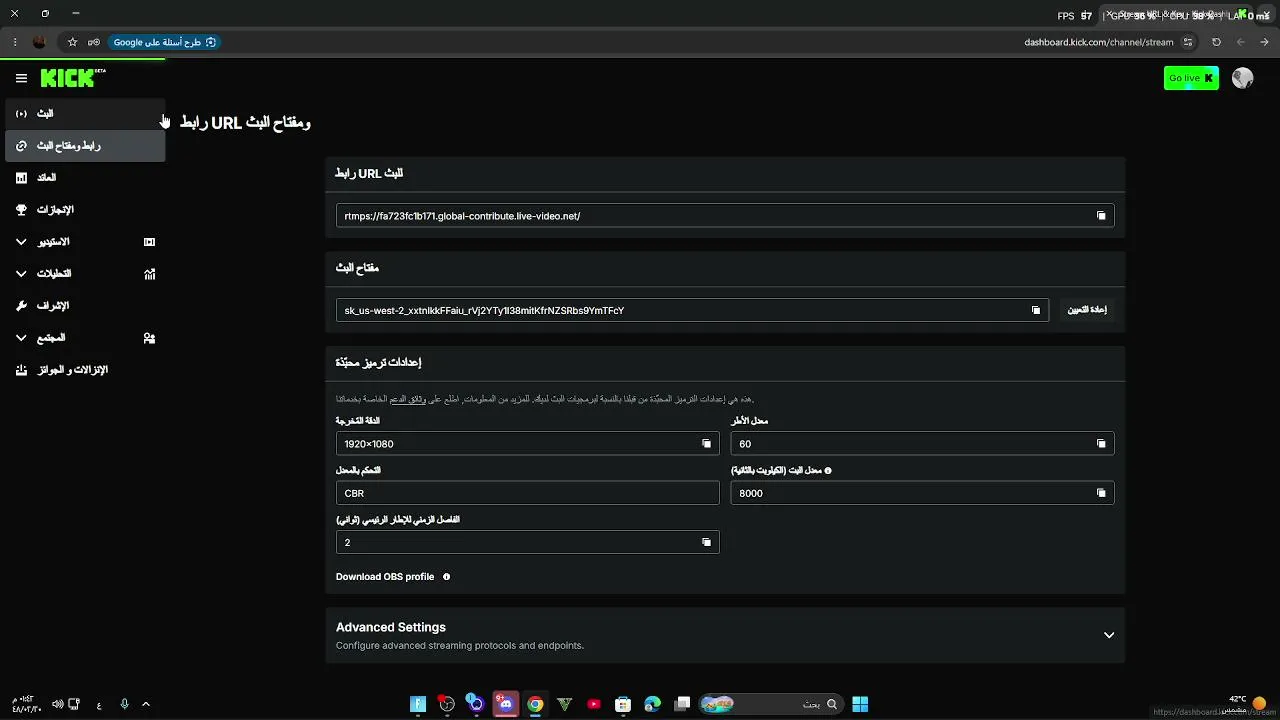This screenshot has width=1280, height=720.
Task: Click the info icon beside Download OBS profile
Action: [x=446, y=577]
